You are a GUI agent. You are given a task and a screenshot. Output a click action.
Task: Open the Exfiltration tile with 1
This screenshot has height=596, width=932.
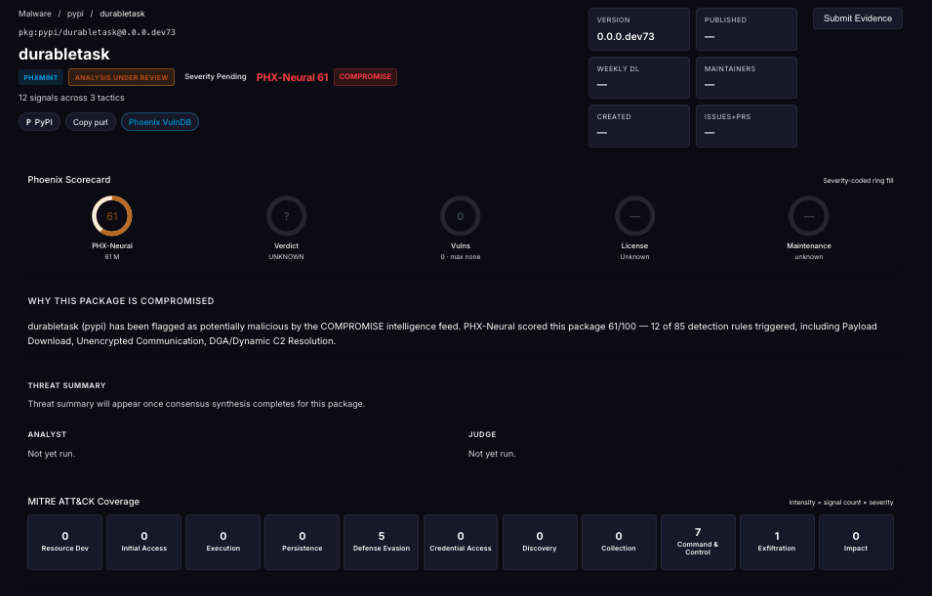pos(777,542)
